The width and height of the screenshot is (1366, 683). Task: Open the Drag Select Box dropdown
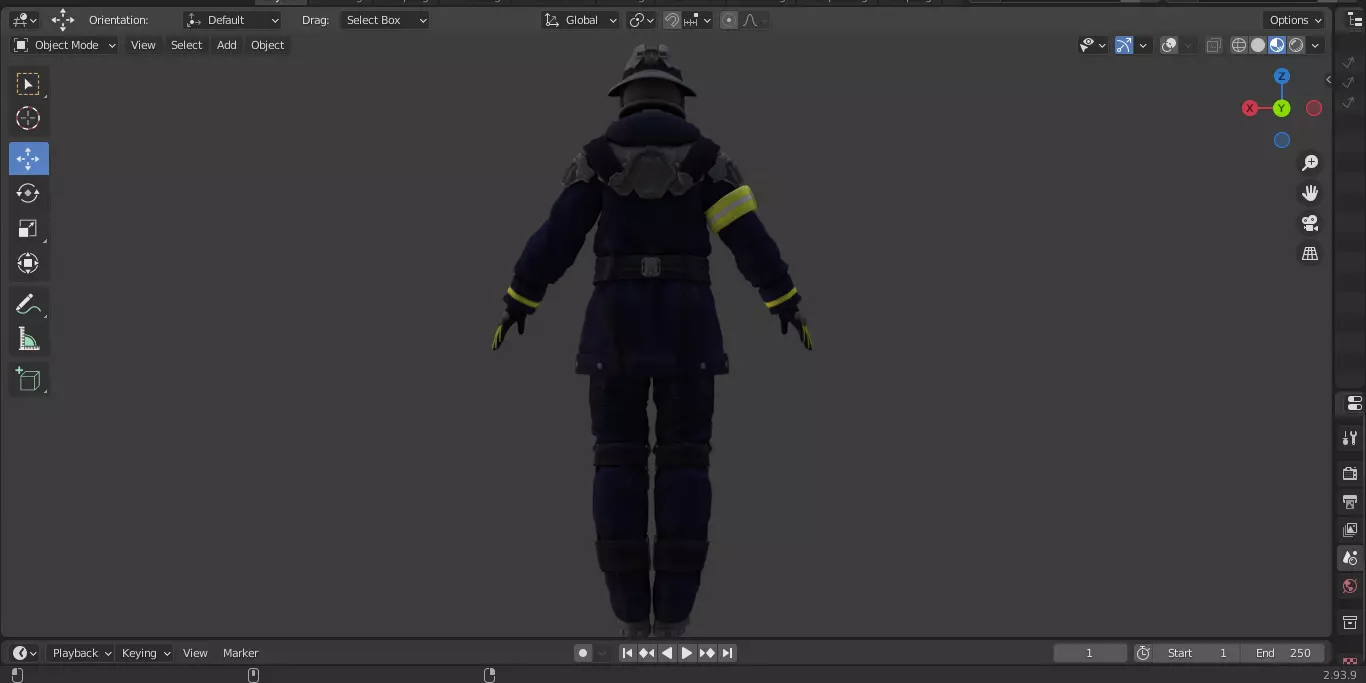point(384,20)
